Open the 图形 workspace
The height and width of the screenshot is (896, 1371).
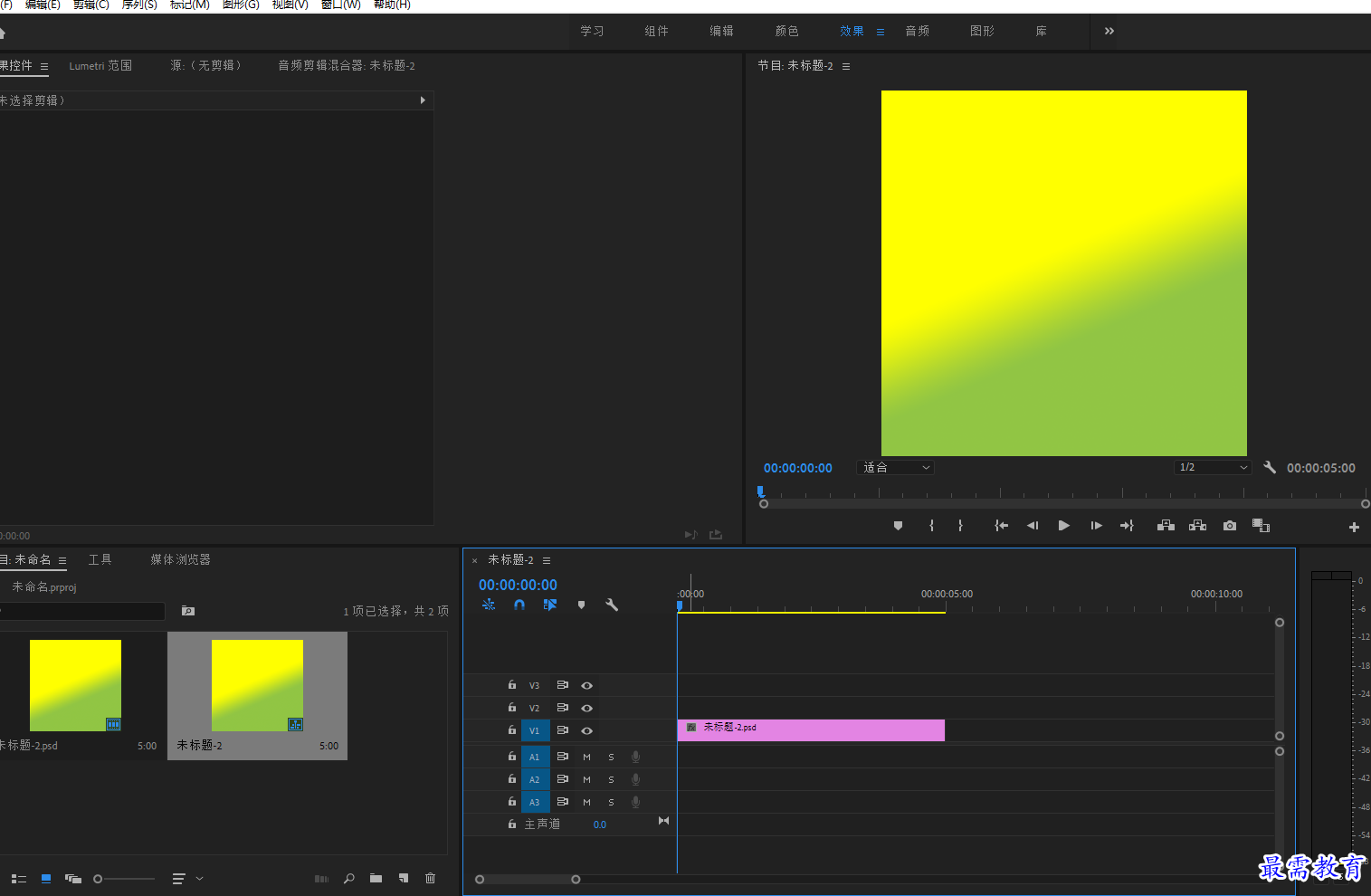pyautogui.click(x=982, y=31)
